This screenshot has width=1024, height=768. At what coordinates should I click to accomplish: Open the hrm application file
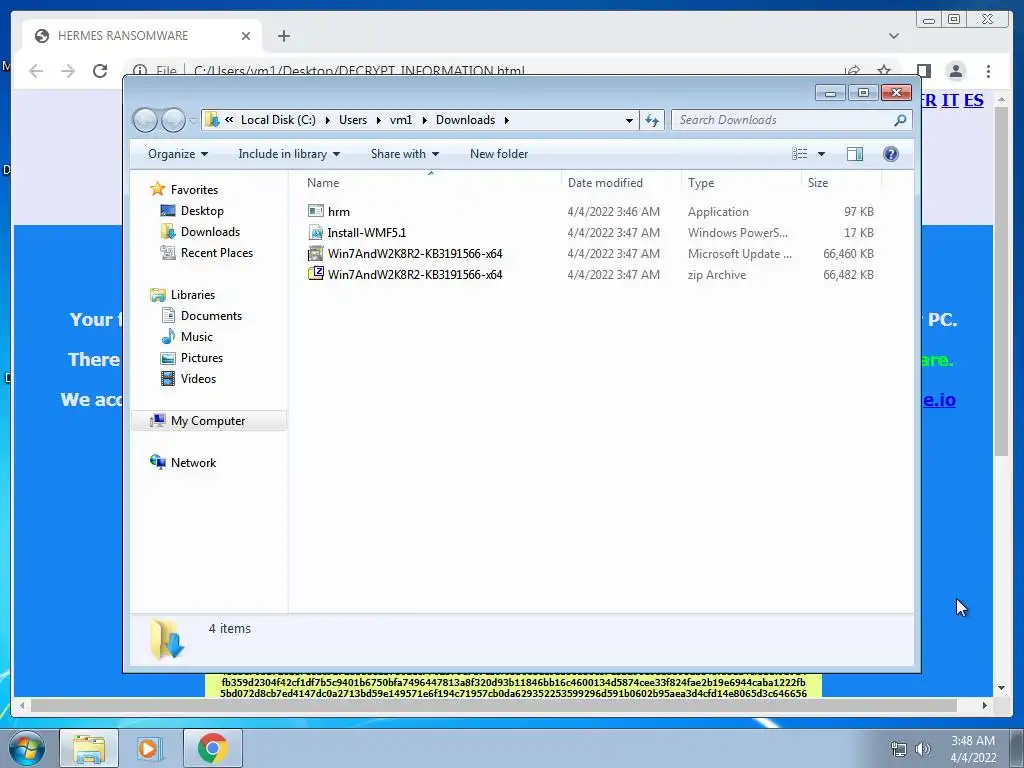click(338, 212)
